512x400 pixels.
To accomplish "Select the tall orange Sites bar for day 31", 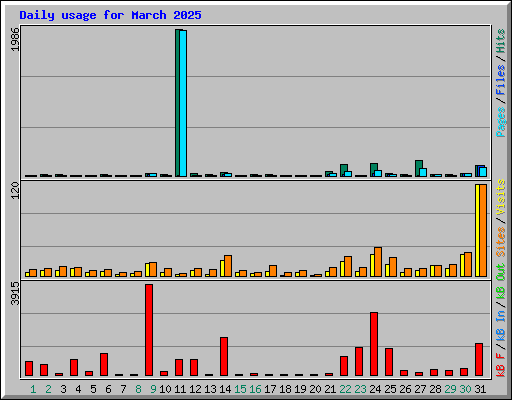I will (x=483, y=230).
